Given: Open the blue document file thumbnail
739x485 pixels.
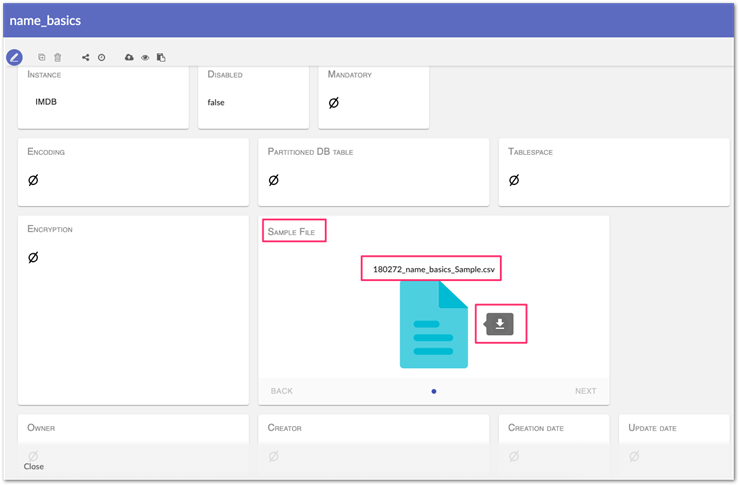Looking at the screenshot, I should (x=434, y=325).
